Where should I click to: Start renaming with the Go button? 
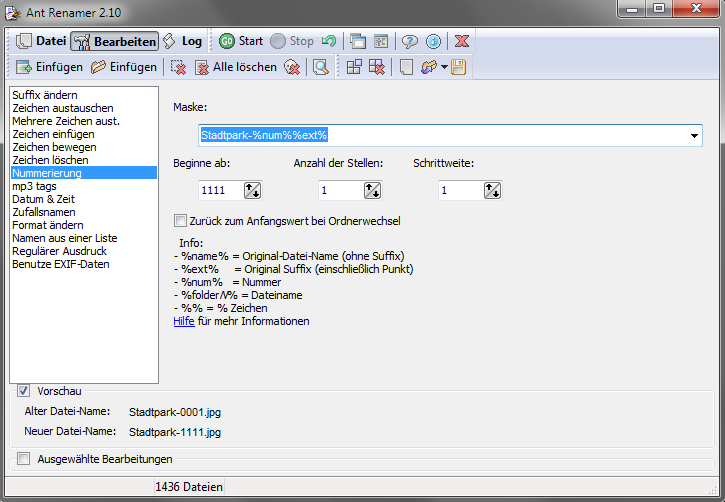tap(241, 41)
